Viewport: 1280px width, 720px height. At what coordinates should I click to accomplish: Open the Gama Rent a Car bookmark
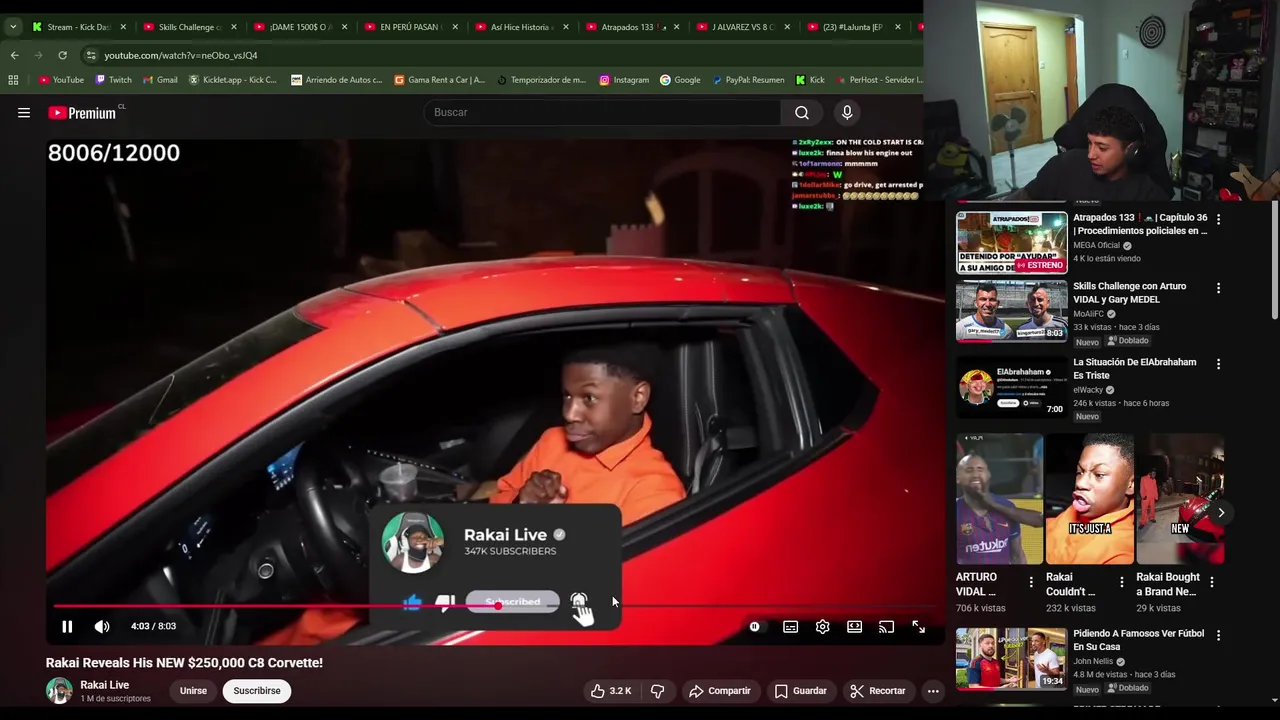(x=440, y=80)
